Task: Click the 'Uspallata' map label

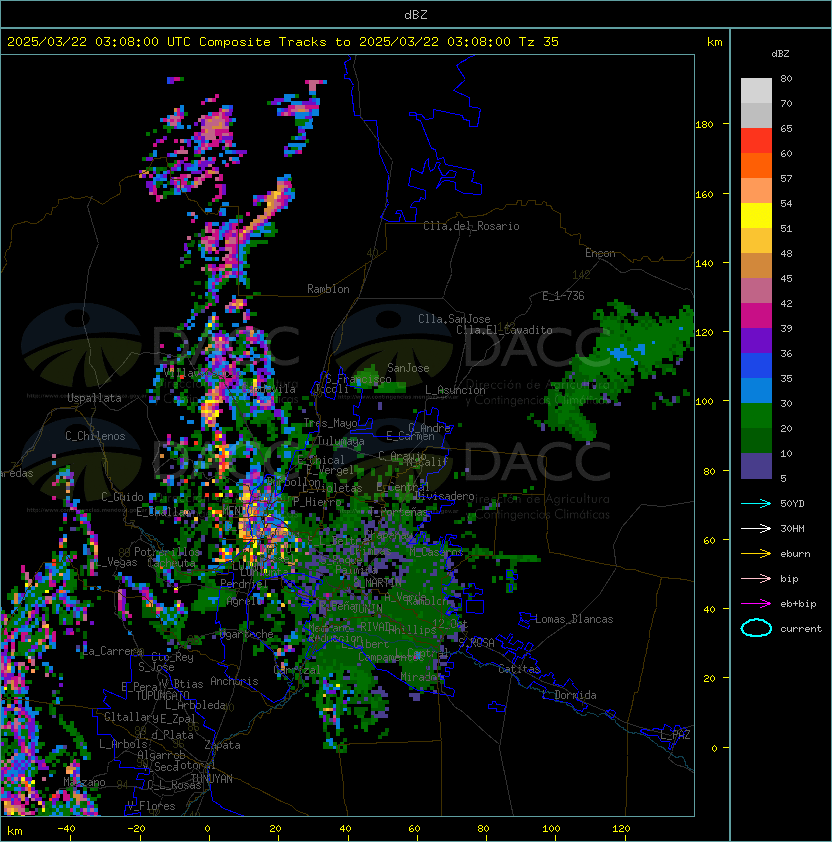Action: click(94, 398)
